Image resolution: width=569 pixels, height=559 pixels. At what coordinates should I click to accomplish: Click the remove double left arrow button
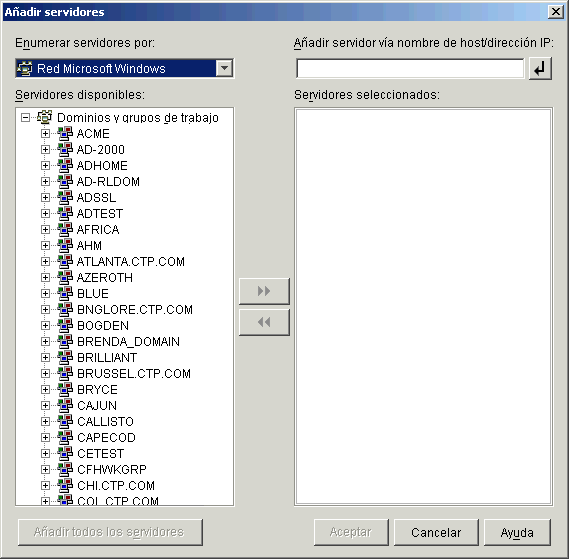(x=264, y=322)
